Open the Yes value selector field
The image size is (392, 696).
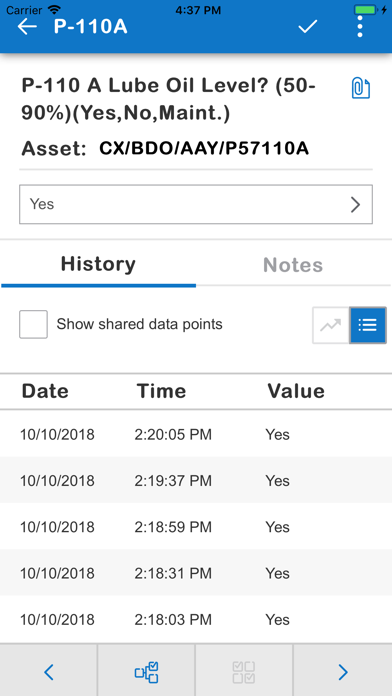coord(196,204)
